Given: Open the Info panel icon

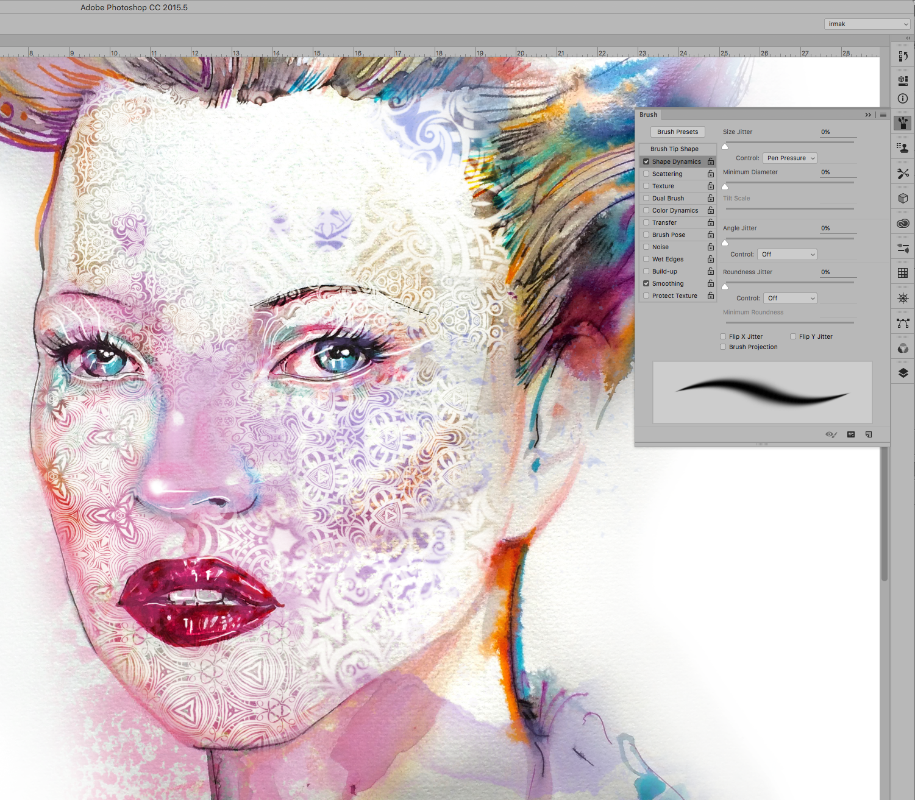Looking at the screenshot, I should click(903, 99).
